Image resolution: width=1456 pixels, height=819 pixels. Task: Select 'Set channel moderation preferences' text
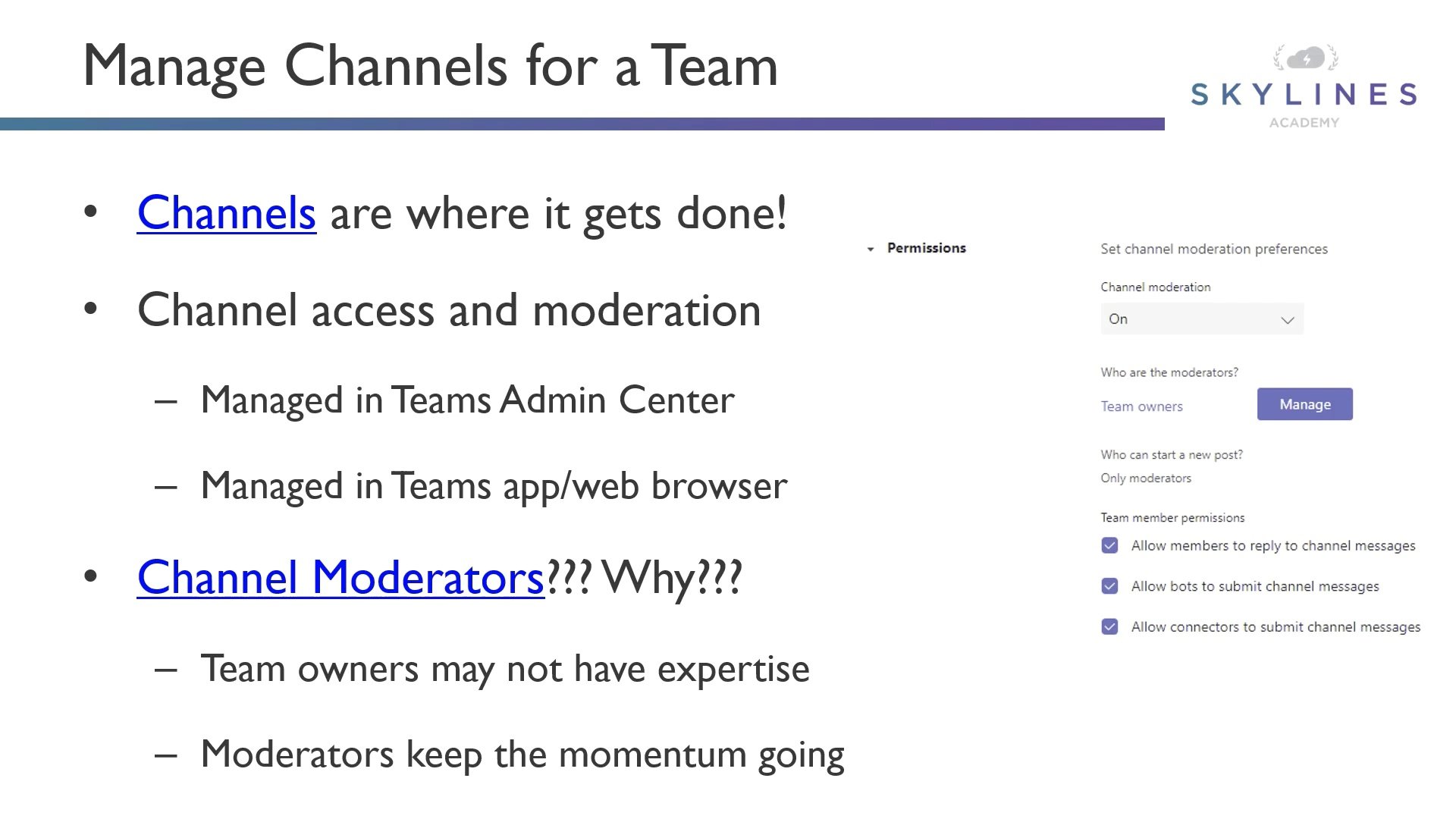(1214, 249)
